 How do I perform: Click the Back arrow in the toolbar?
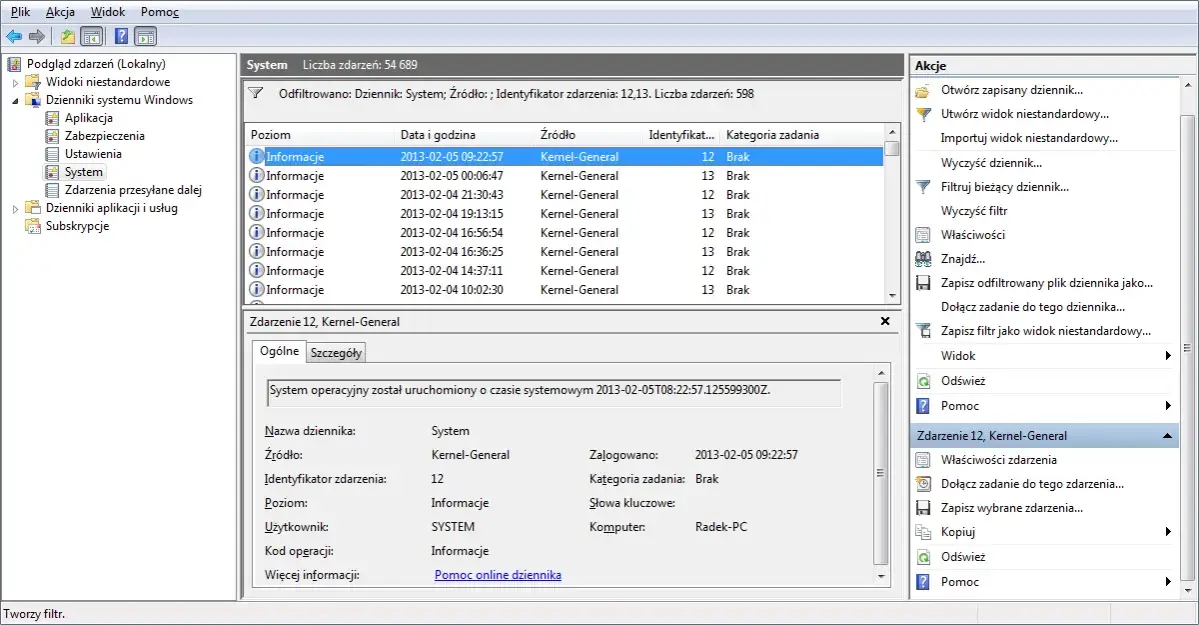tap(14, 37)
